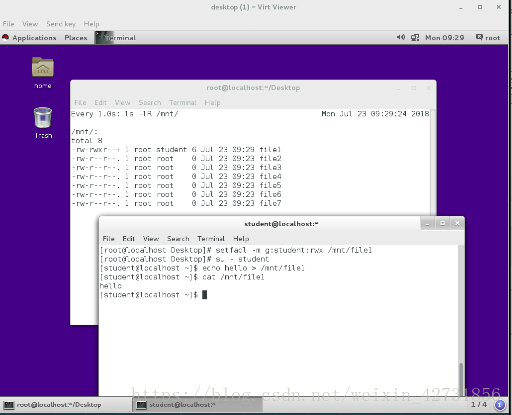Open Terminal menu in student terminal
The width and height of the screenshot is (512, 415).
coord(211,238)
